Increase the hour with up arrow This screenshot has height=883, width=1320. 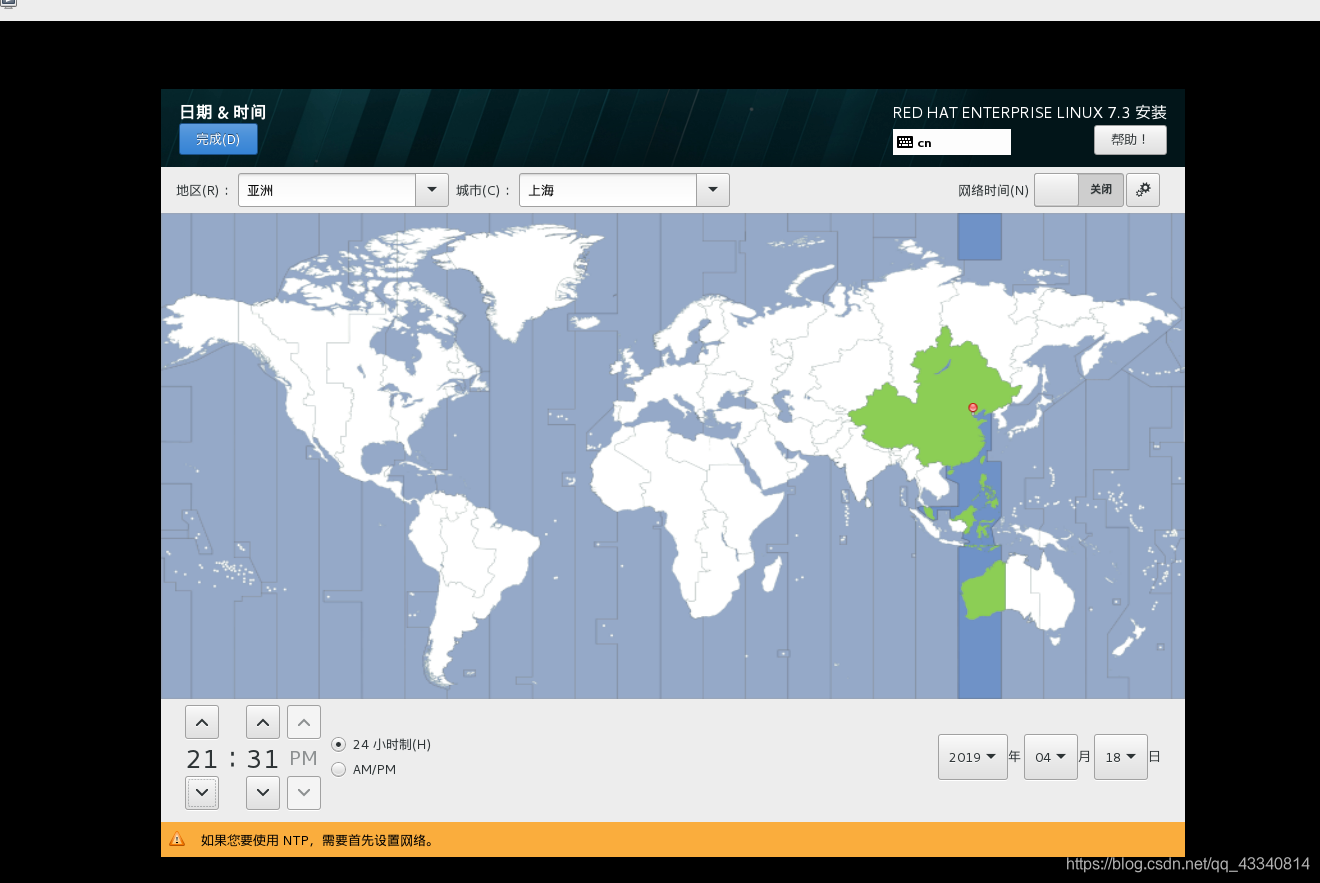click(202, 722)
